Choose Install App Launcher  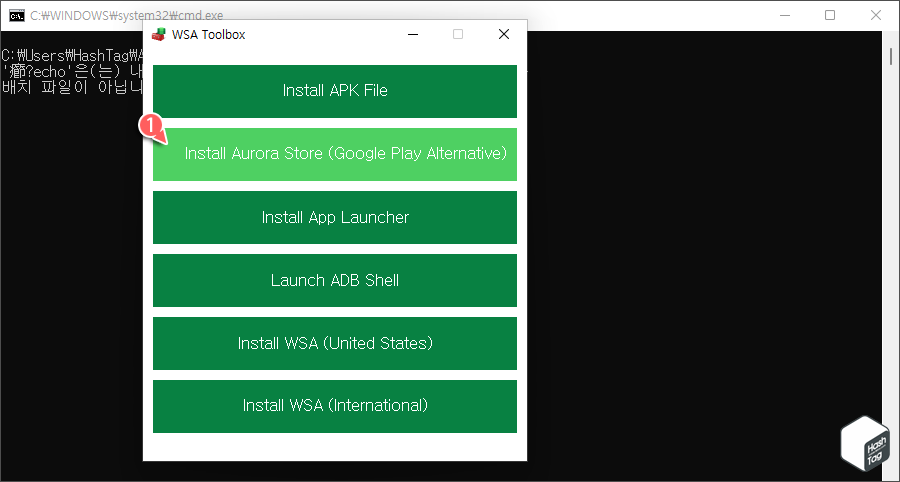click(x=335, y=217)
